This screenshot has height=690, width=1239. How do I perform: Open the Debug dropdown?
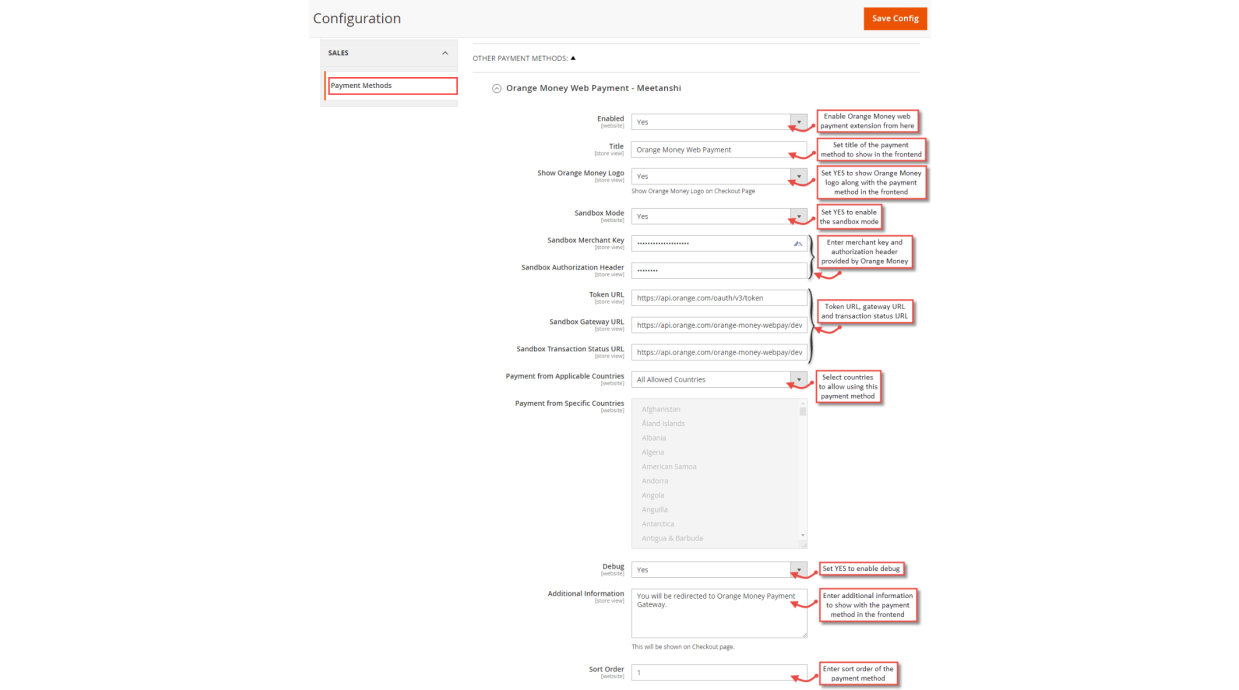click(x=719, y=570)
